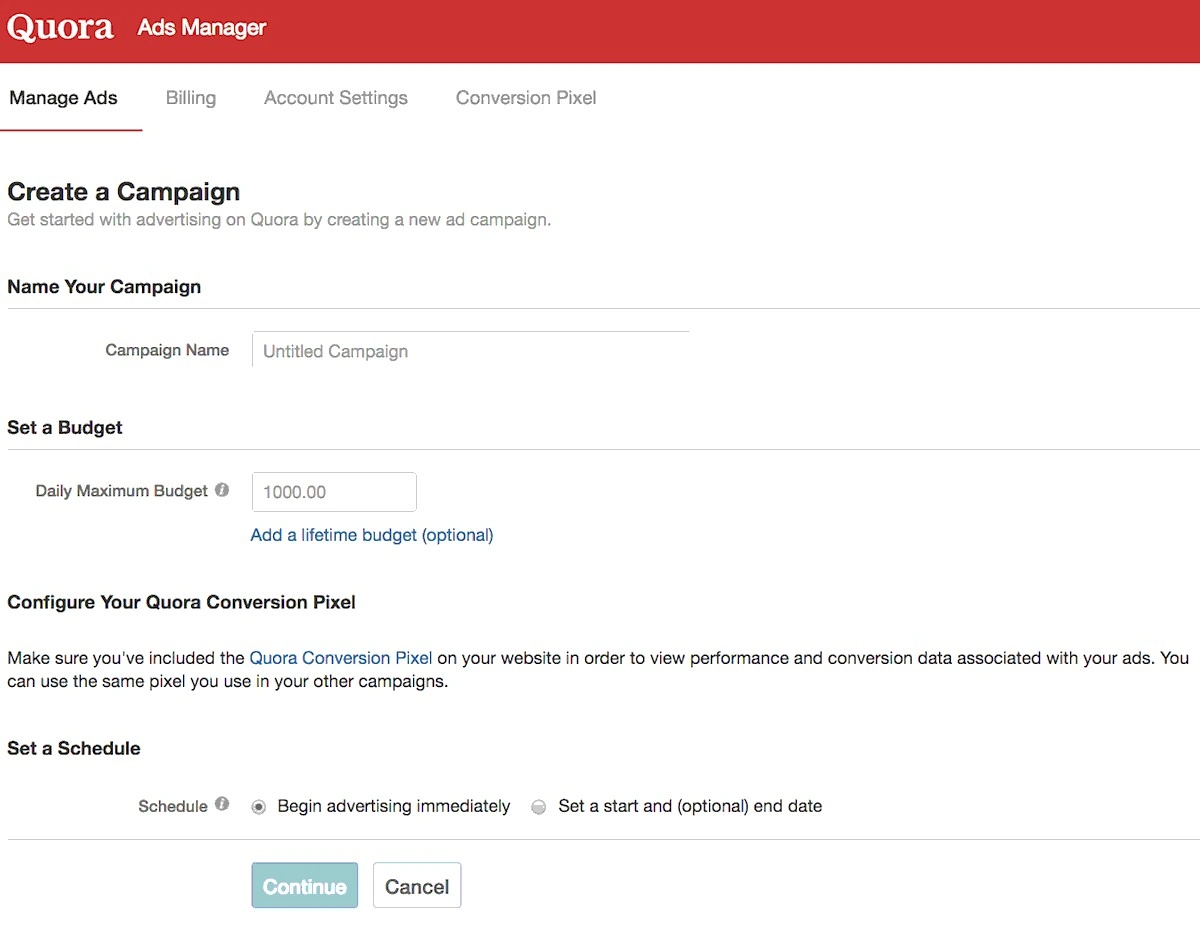Click the Campaign Name input field
Viewport: 1200px width, 927px height.
click(x=470, y=350)
